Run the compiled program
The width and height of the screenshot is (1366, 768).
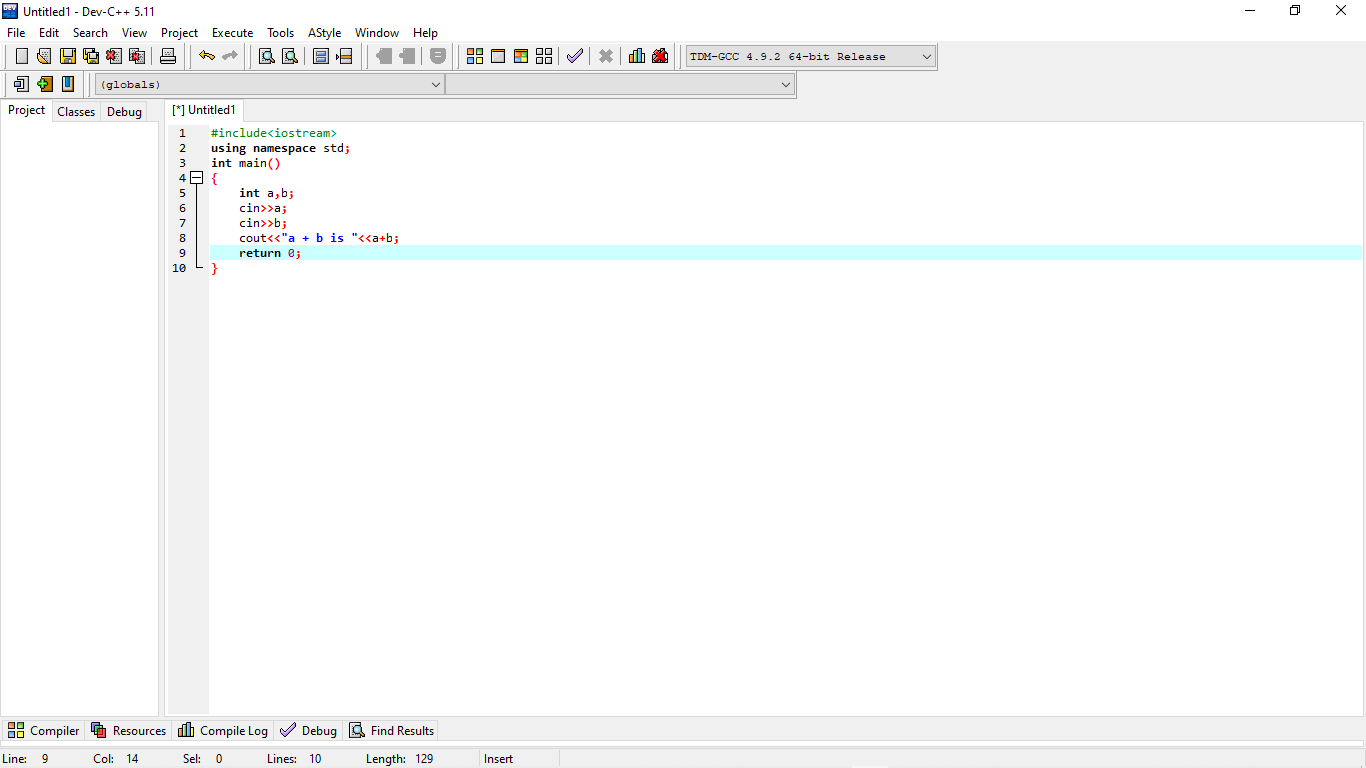(498, 56)
